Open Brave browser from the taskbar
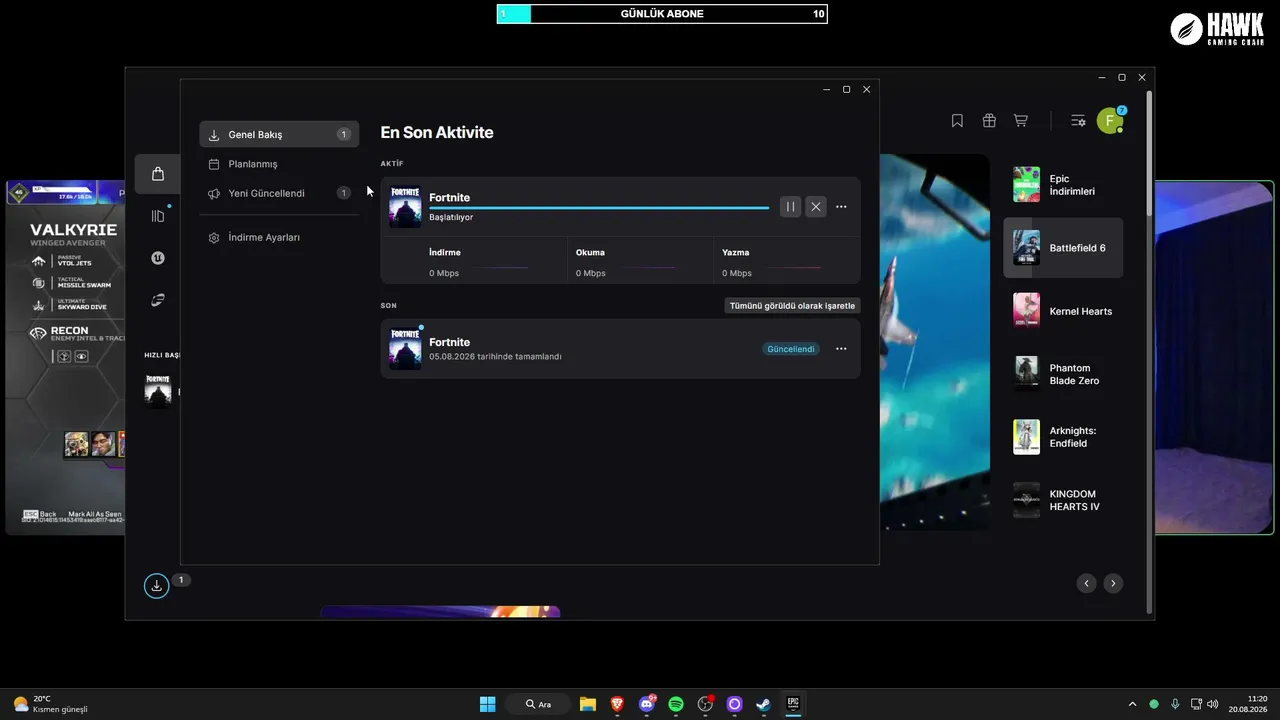 (x=617, y=704)
